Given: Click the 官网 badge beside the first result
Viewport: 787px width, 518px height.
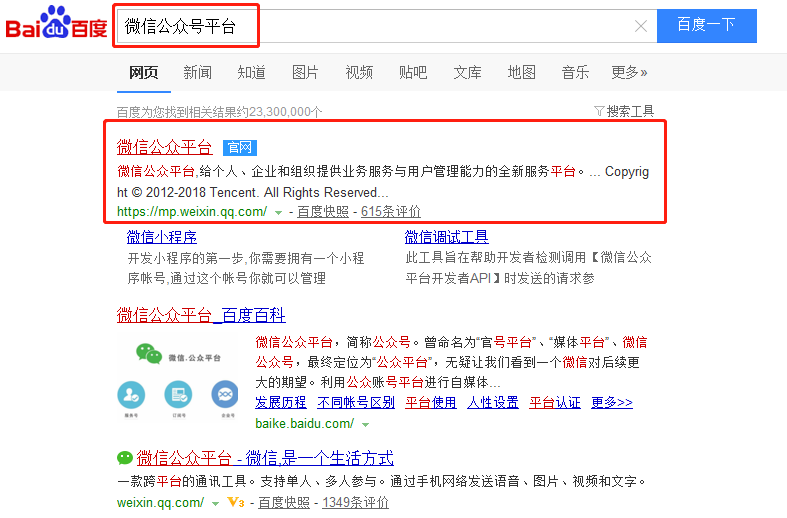Looking at the screenshot, I should (239, 148).
